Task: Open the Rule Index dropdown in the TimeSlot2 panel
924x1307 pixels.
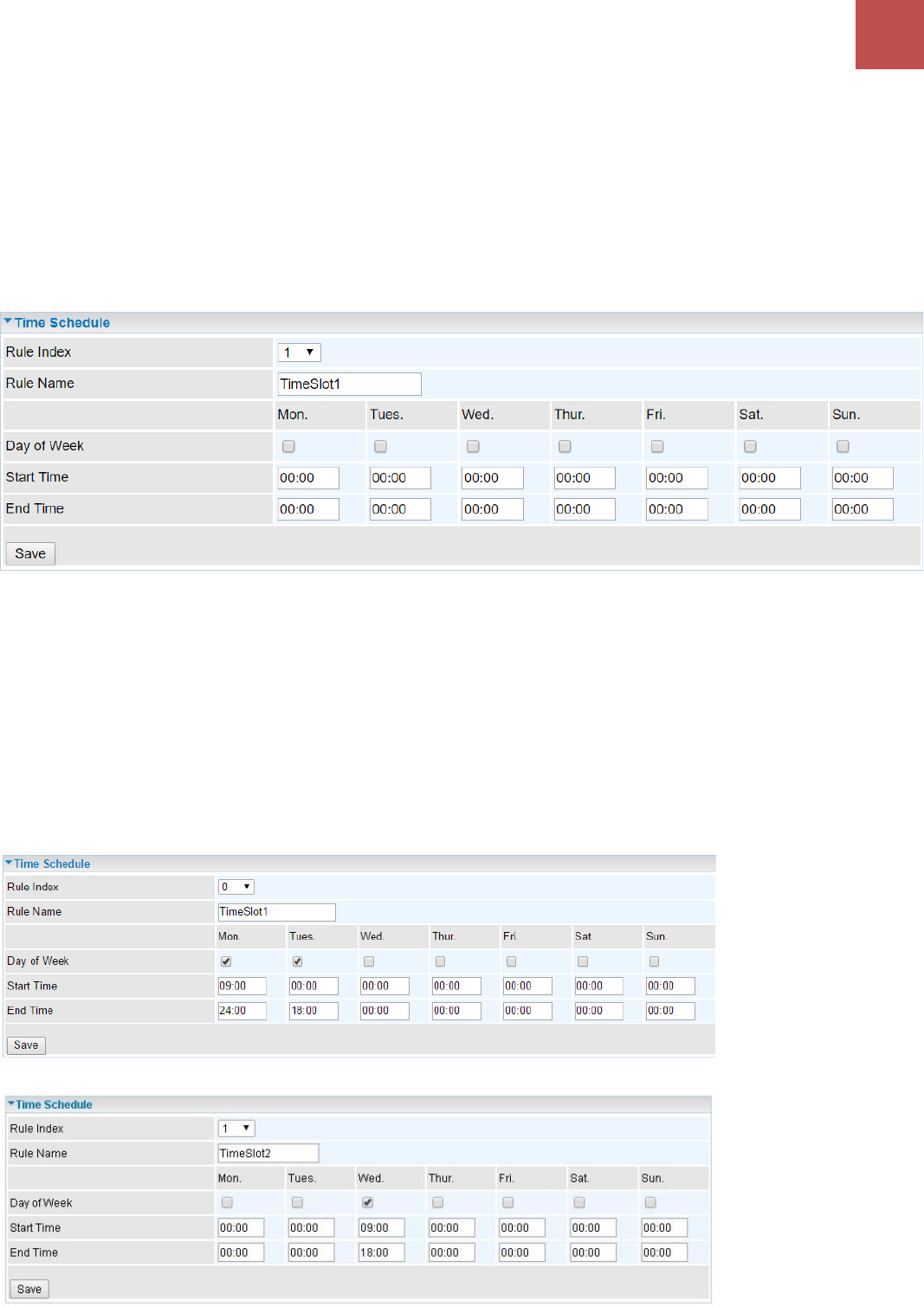Action: [236, 1129]
